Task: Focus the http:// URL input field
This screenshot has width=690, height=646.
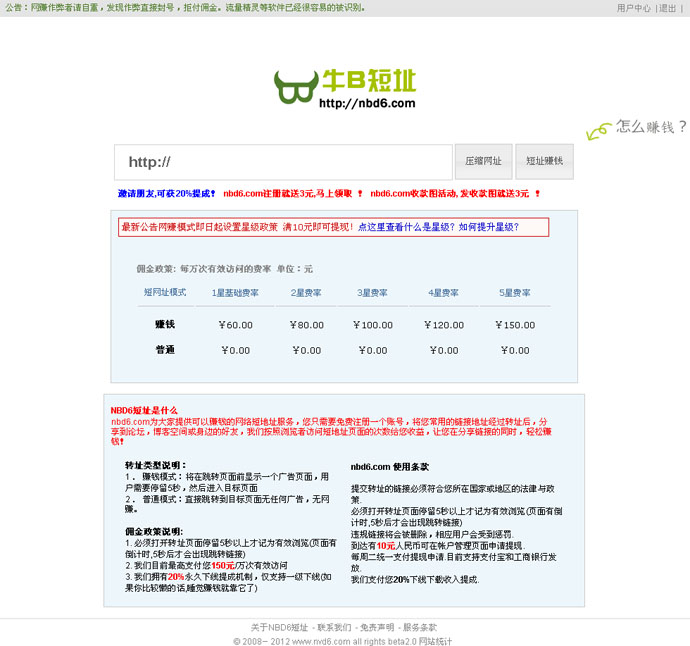Action: 283,162
